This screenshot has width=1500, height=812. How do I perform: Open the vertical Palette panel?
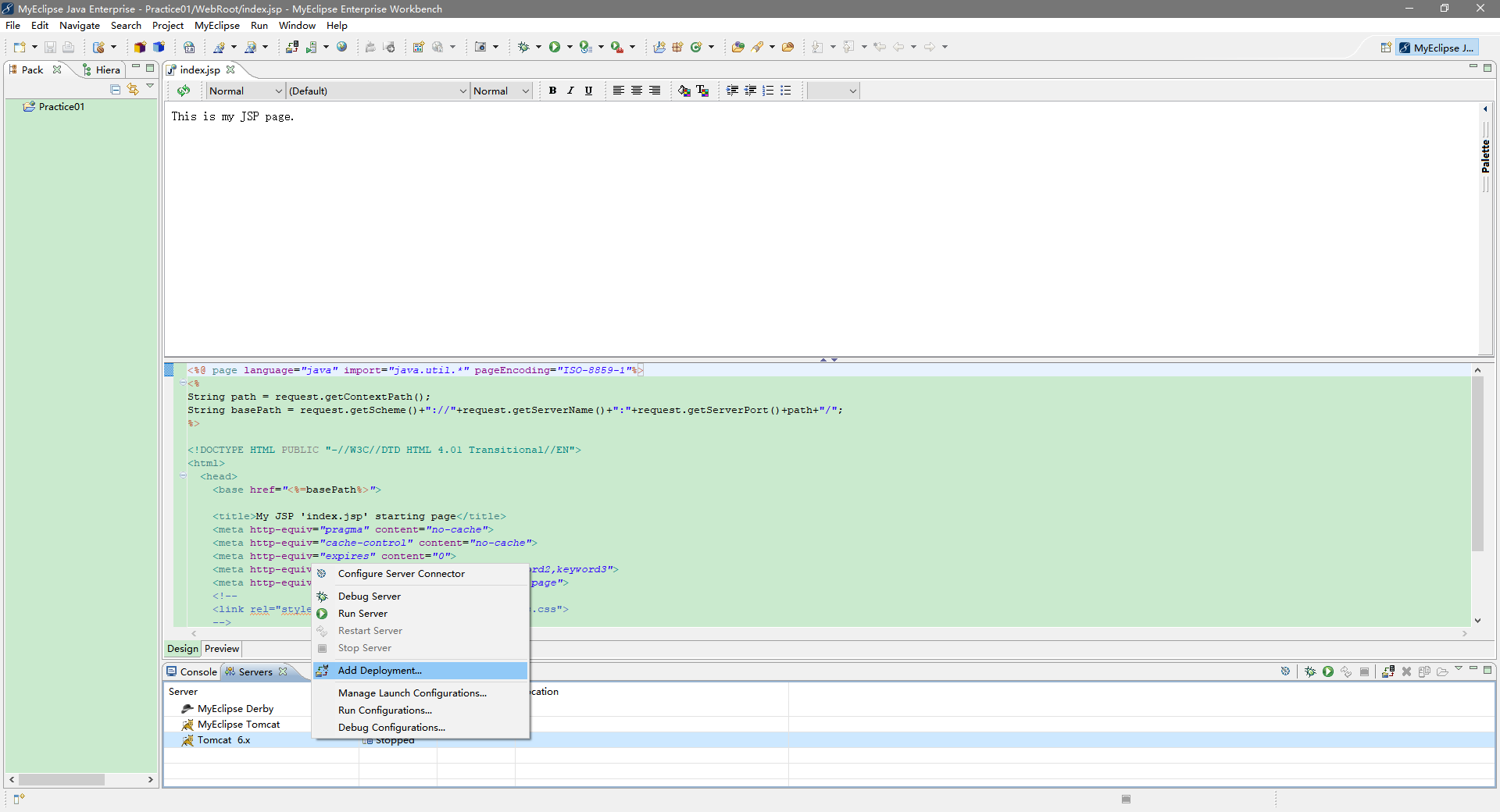1485,156
